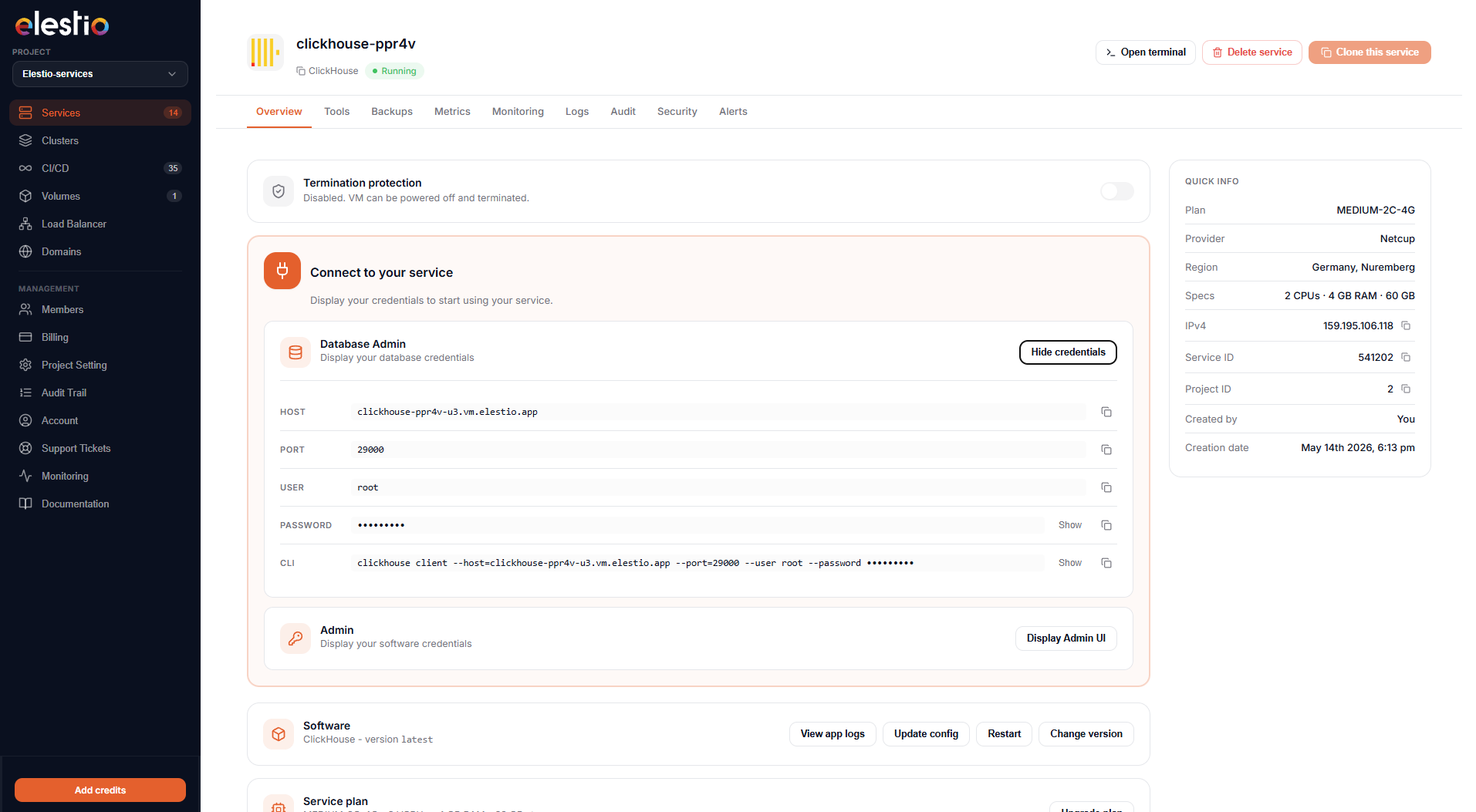Copy the IPv4 address 159.195.106.118
1476x812 pixels.
[1406, 325]
